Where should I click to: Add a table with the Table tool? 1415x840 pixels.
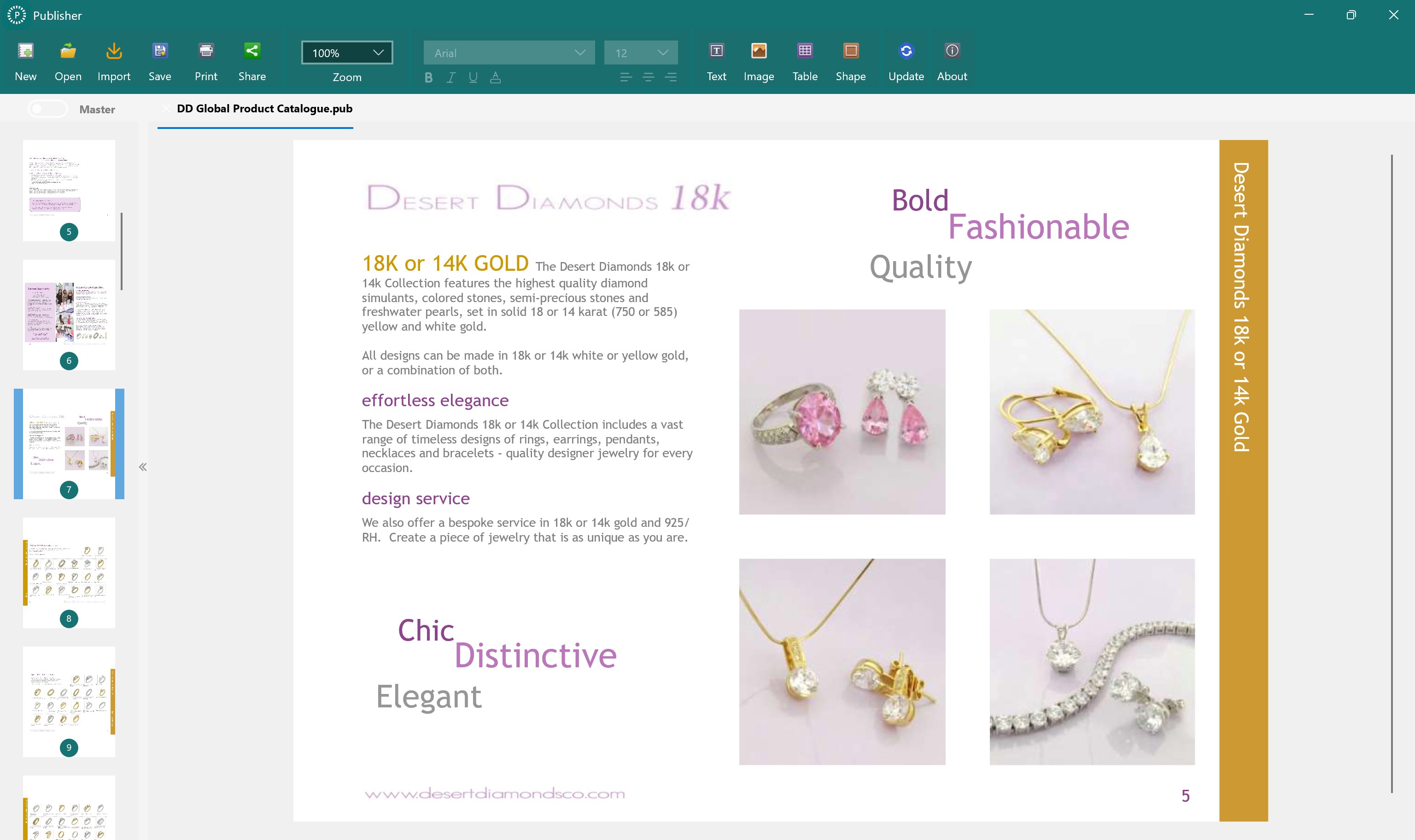[805, 59]
